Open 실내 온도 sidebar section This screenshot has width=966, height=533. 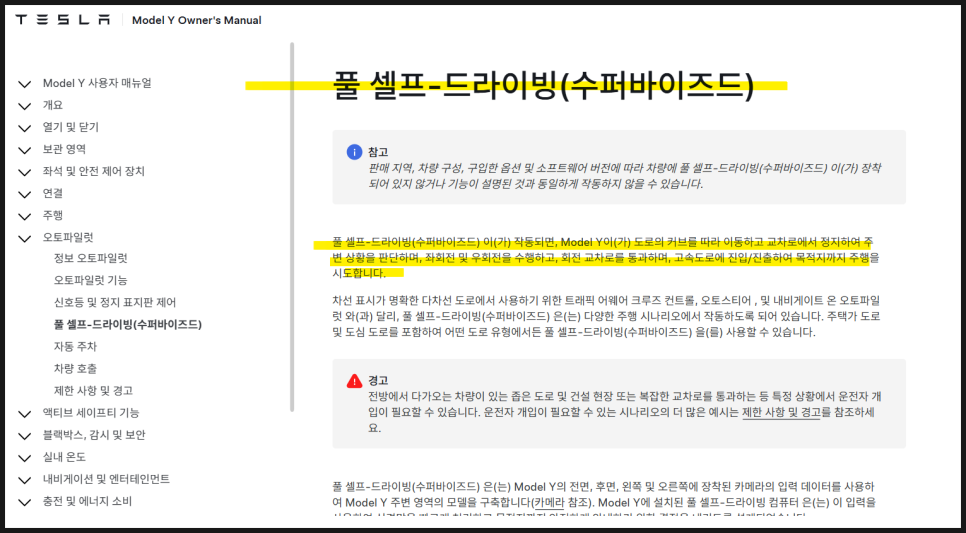point(64,457)
